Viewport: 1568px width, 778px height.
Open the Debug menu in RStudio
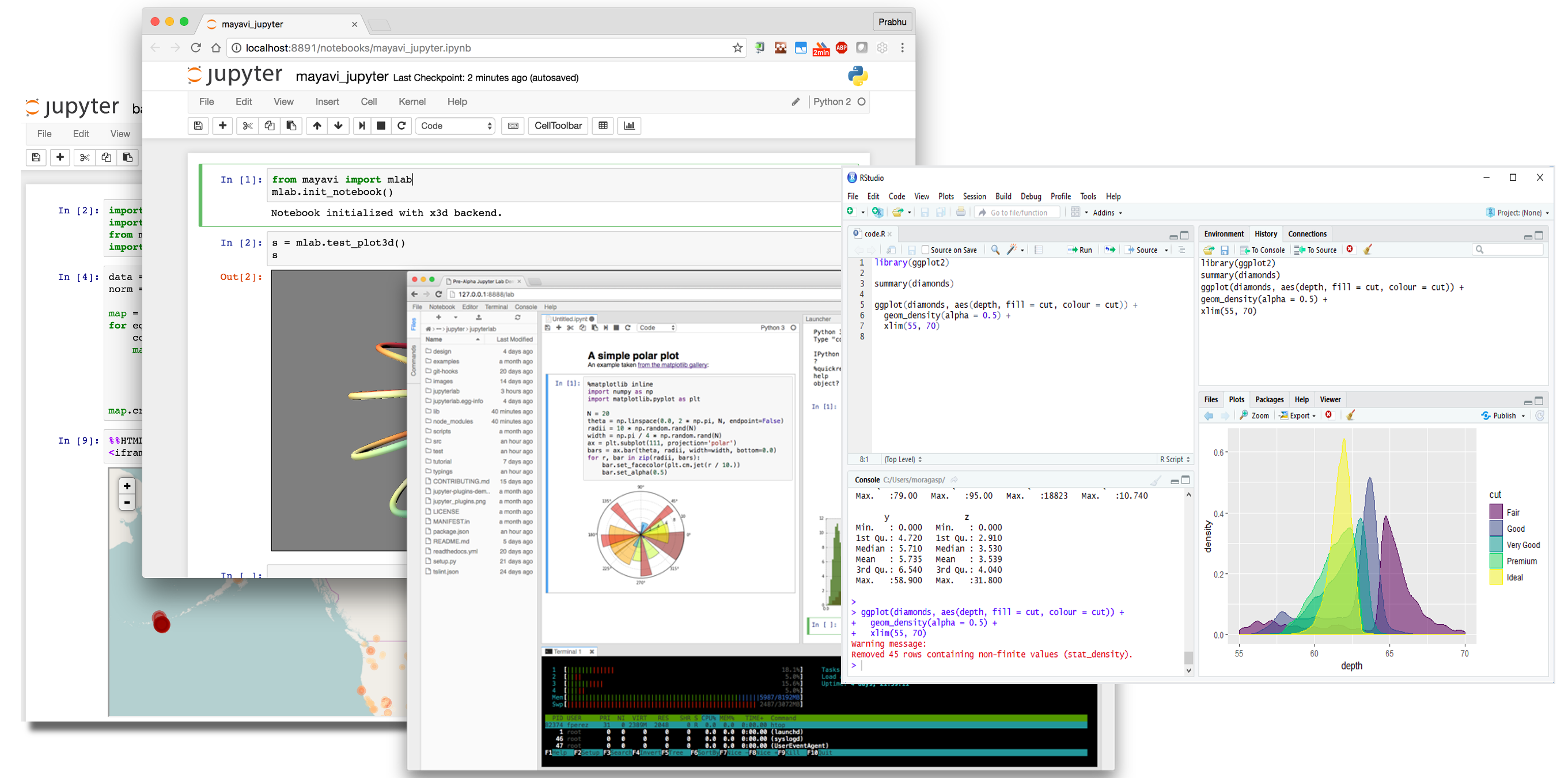tap(1031, 197)
